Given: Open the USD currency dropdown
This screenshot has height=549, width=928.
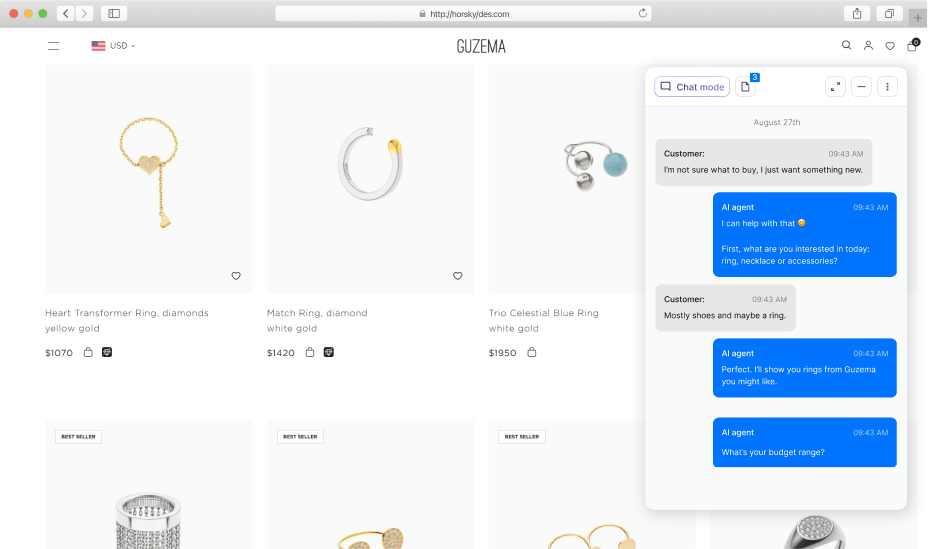Looking at the screenshot, I should point(114,46).
